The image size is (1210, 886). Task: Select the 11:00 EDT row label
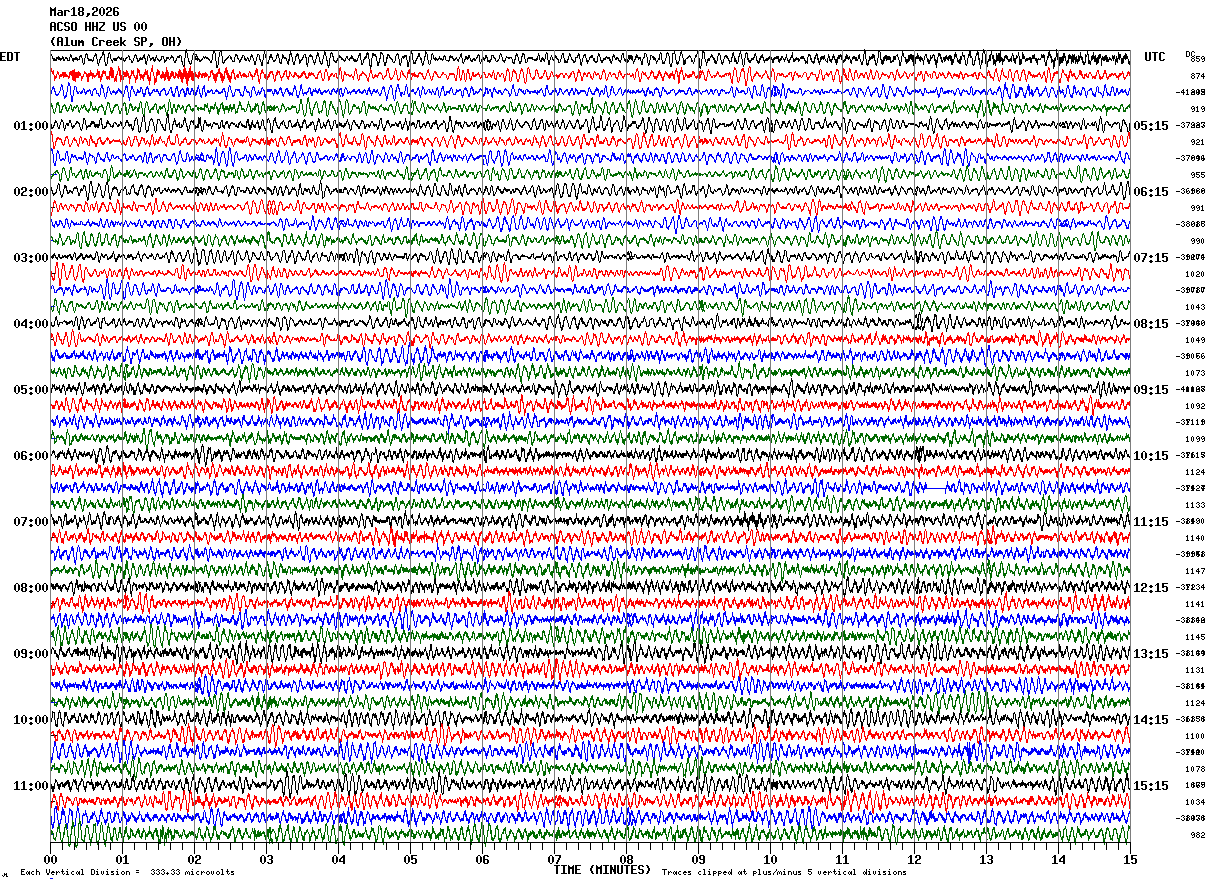[x=30, y=786]
